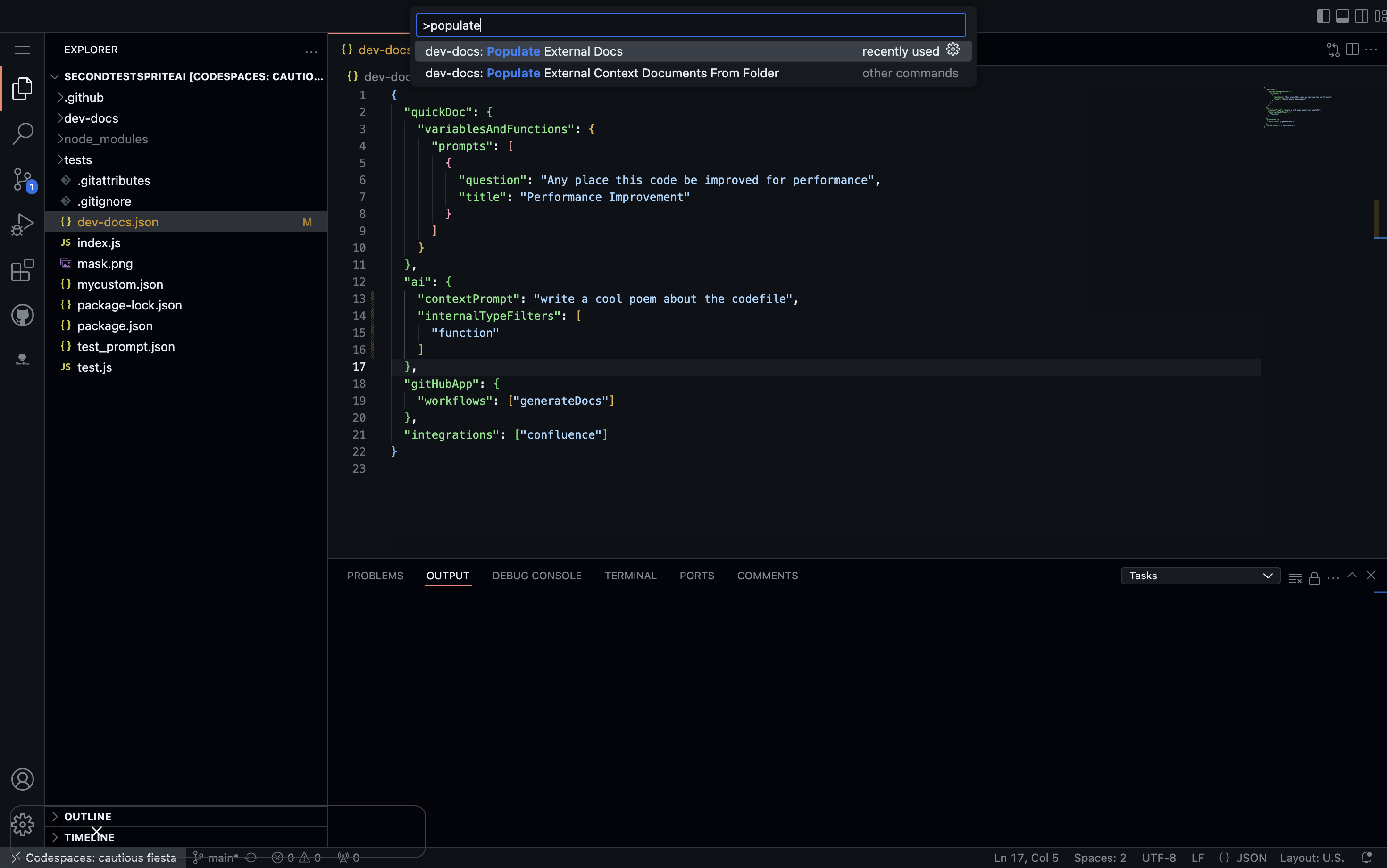Click the Accounts icon at bottom of sidebar
Screen dimensions: 1387x868
[x=22, y=779]
